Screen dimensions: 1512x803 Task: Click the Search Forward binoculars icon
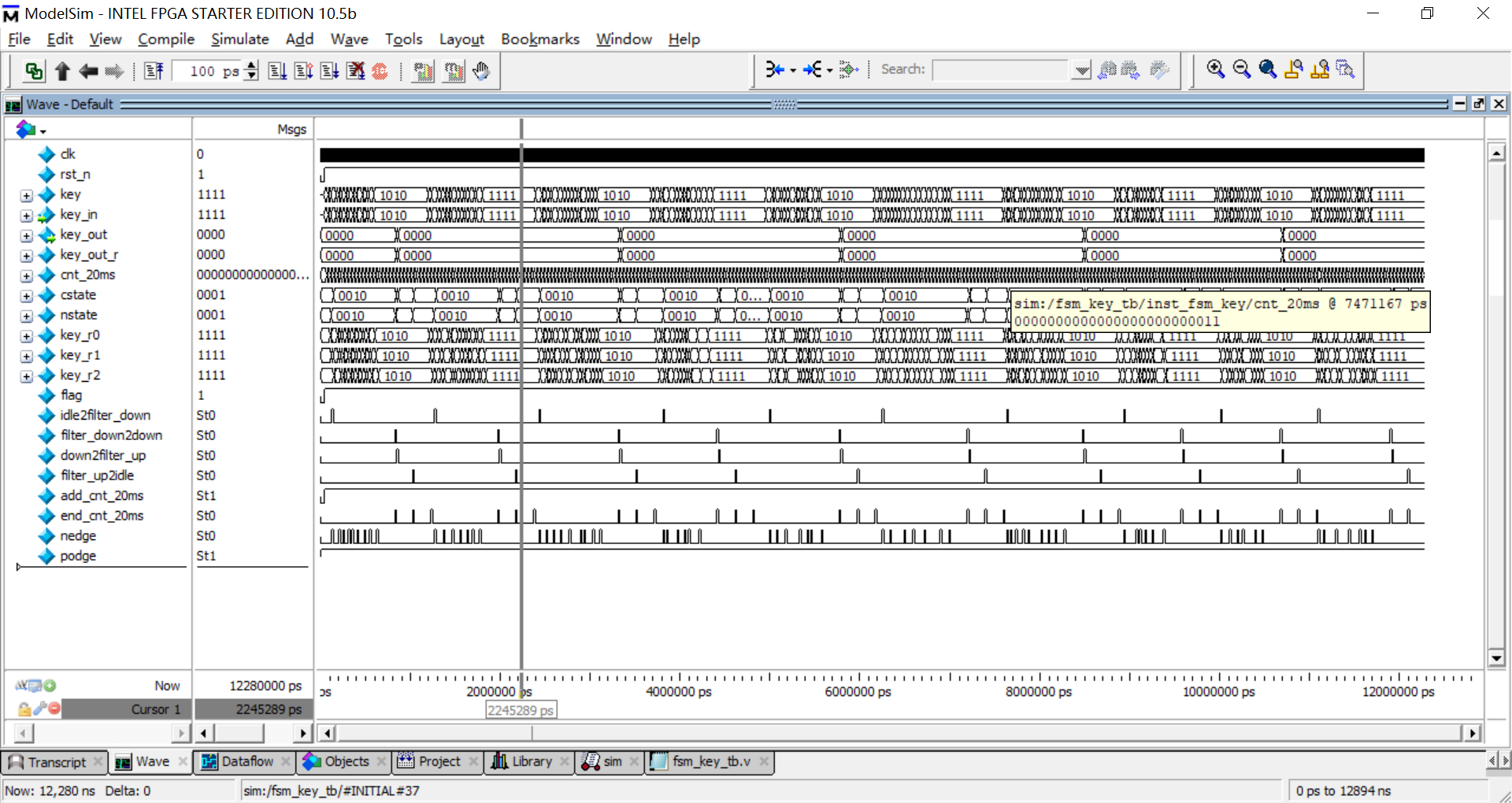pos(1131,69)
